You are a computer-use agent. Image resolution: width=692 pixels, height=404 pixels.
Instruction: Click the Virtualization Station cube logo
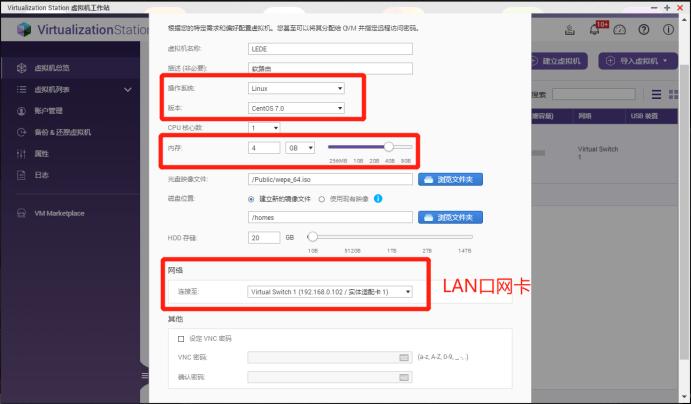click(24, 30)
